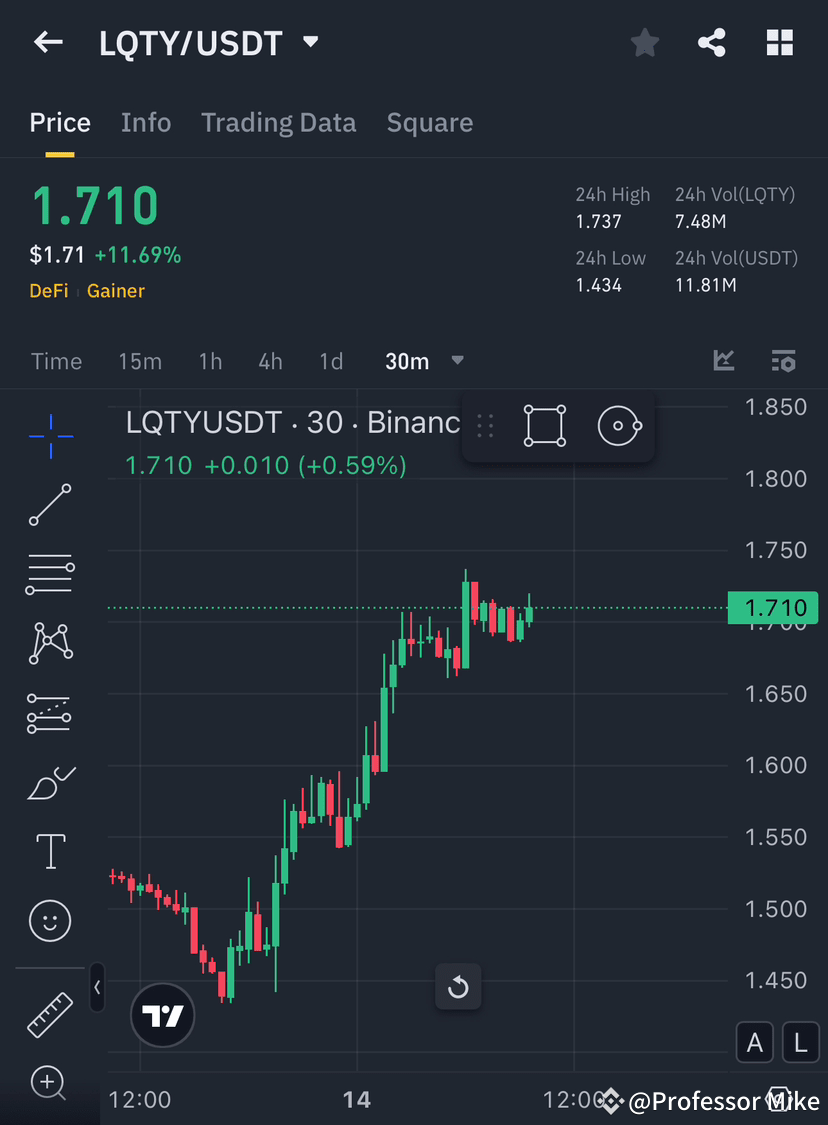
Task: Select the circle drawing tool
Action: (x=619, y=425)
